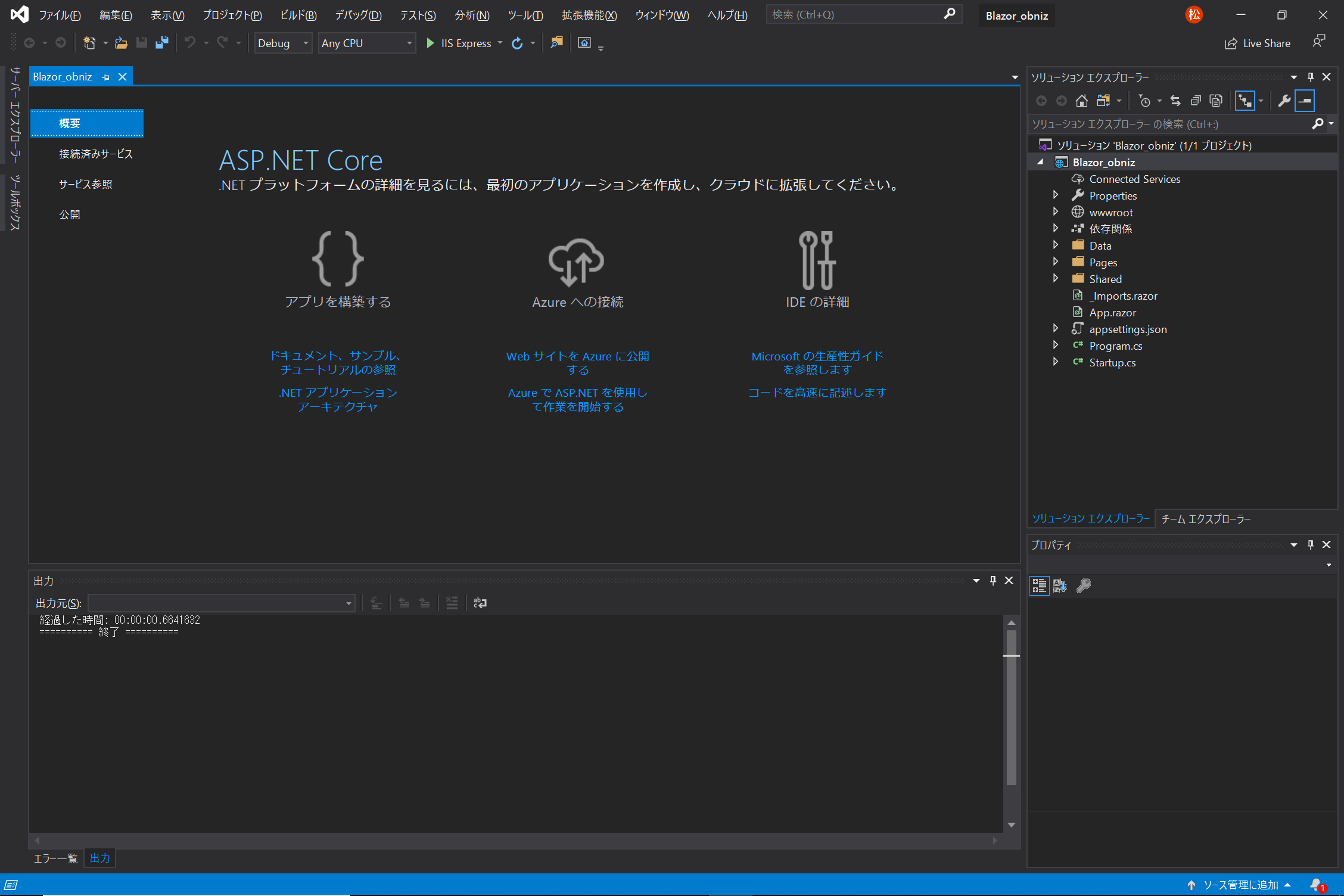1344x896 pixels.
Task: Click the Show All Files icon
Action: coord(1216,101)
